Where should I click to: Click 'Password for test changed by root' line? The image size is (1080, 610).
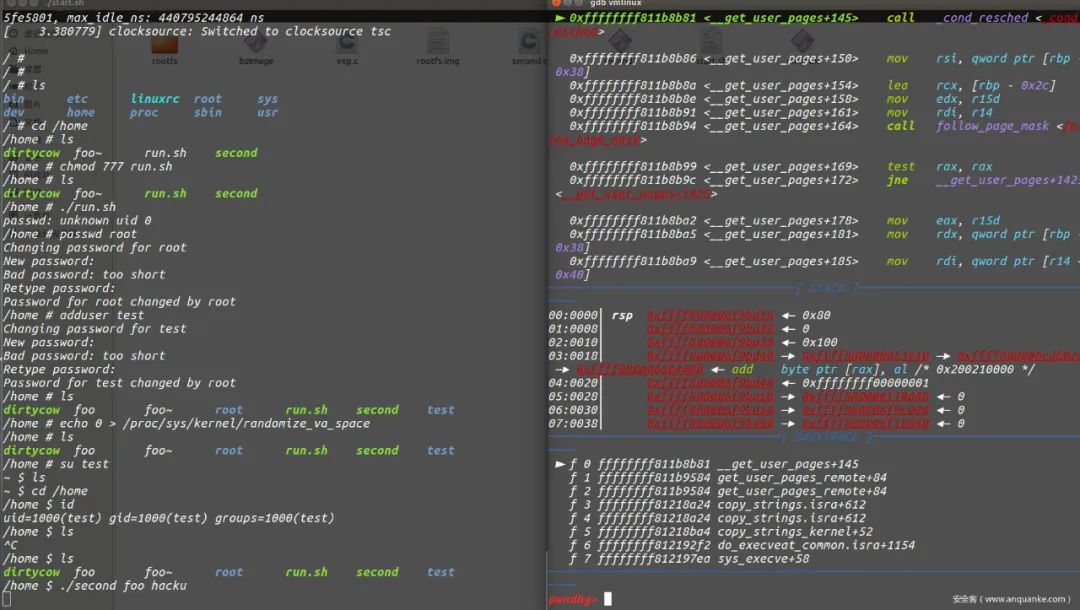[120, 383]
